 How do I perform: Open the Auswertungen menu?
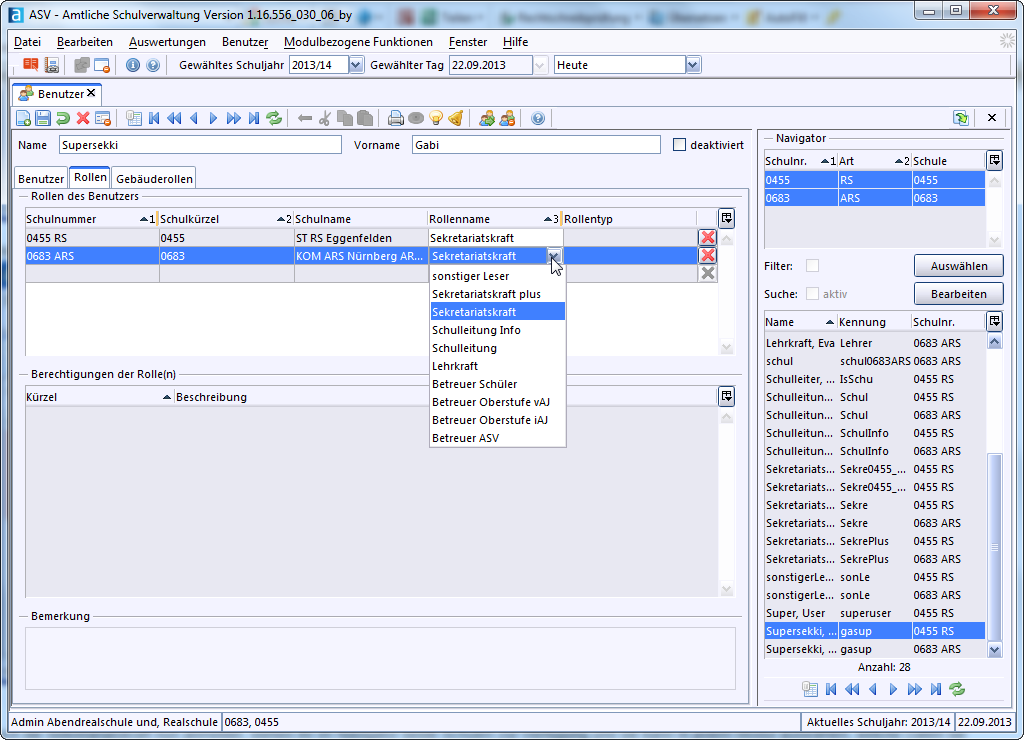click(167, 42)
